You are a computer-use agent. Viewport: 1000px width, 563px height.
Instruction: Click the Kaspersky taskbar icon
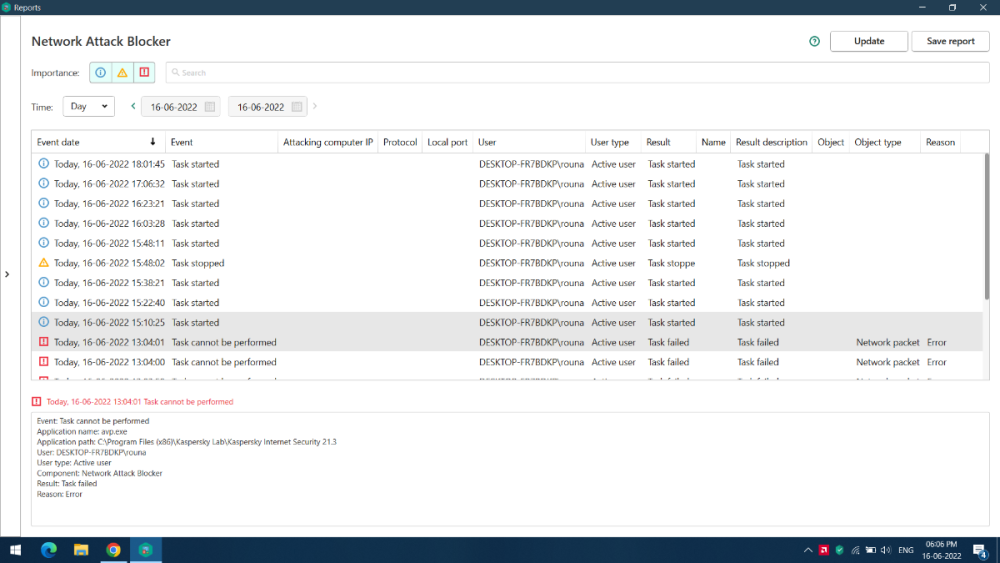[145, 550]
